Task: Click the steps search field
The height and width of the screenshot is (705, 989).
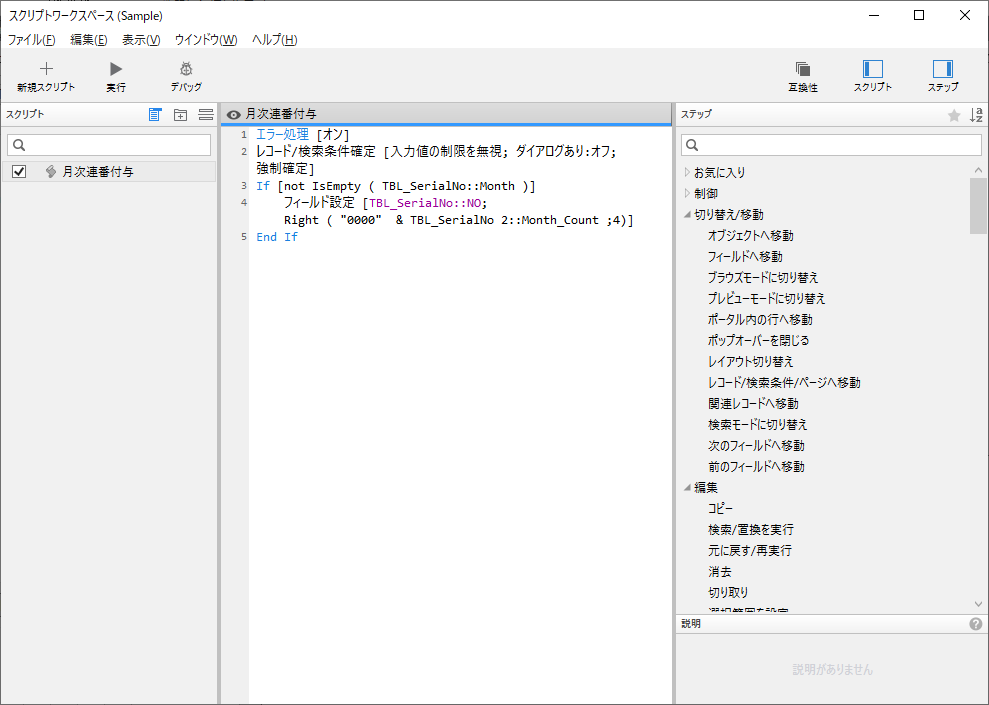Action: [x=830, y=144]
